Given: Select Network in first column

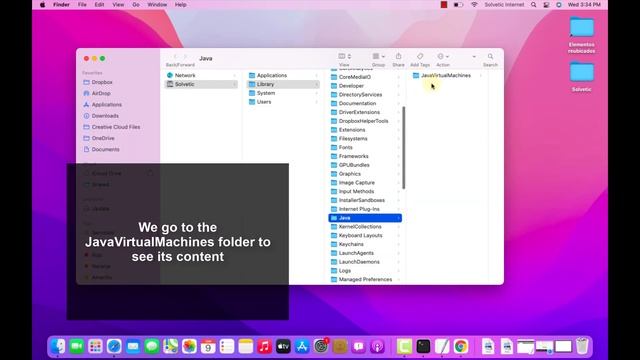Looking at the screenshot, I should coord(201,76).
